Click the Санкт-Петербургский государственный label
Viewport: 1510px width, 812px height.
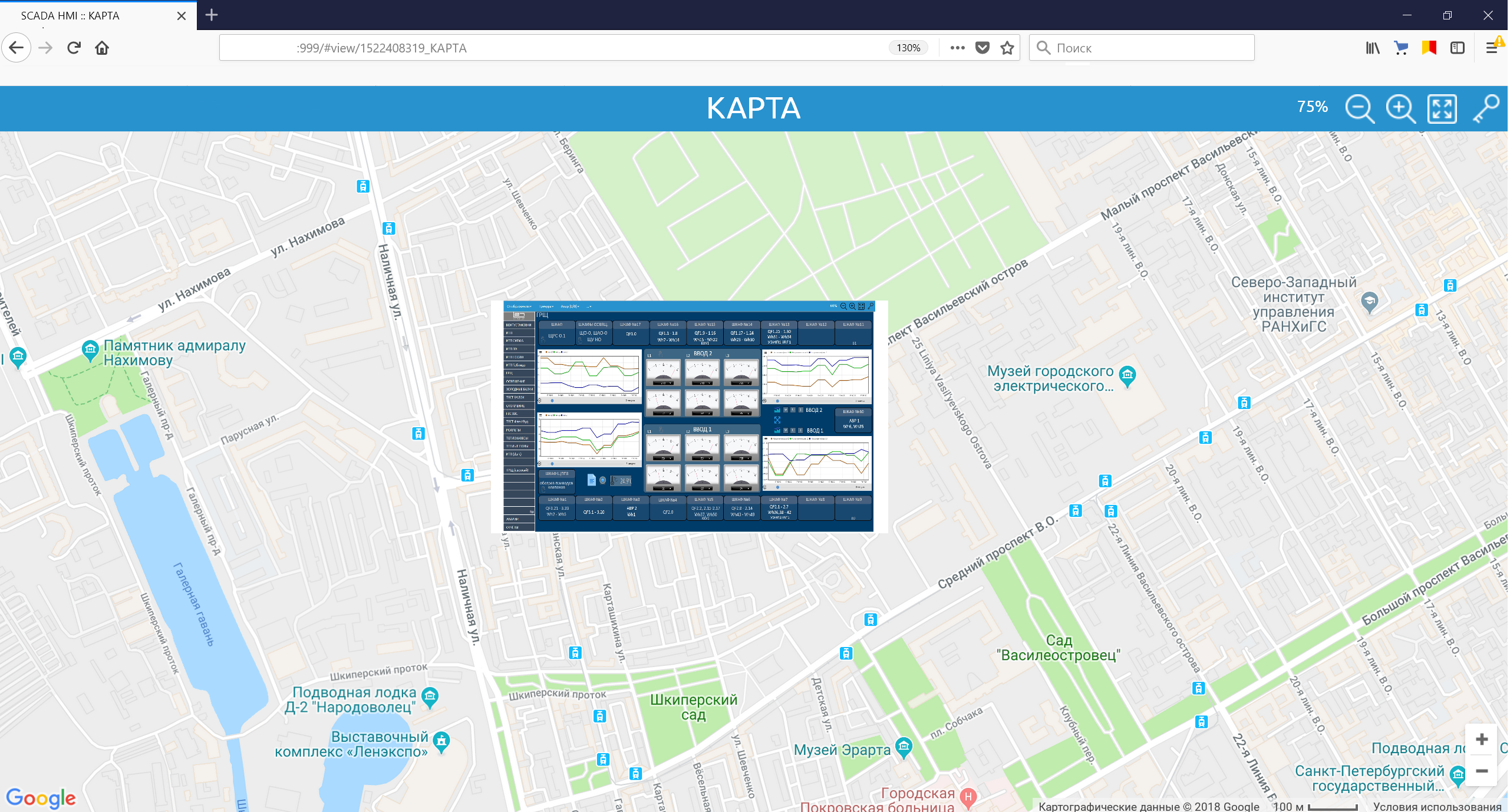(1369, 778)
